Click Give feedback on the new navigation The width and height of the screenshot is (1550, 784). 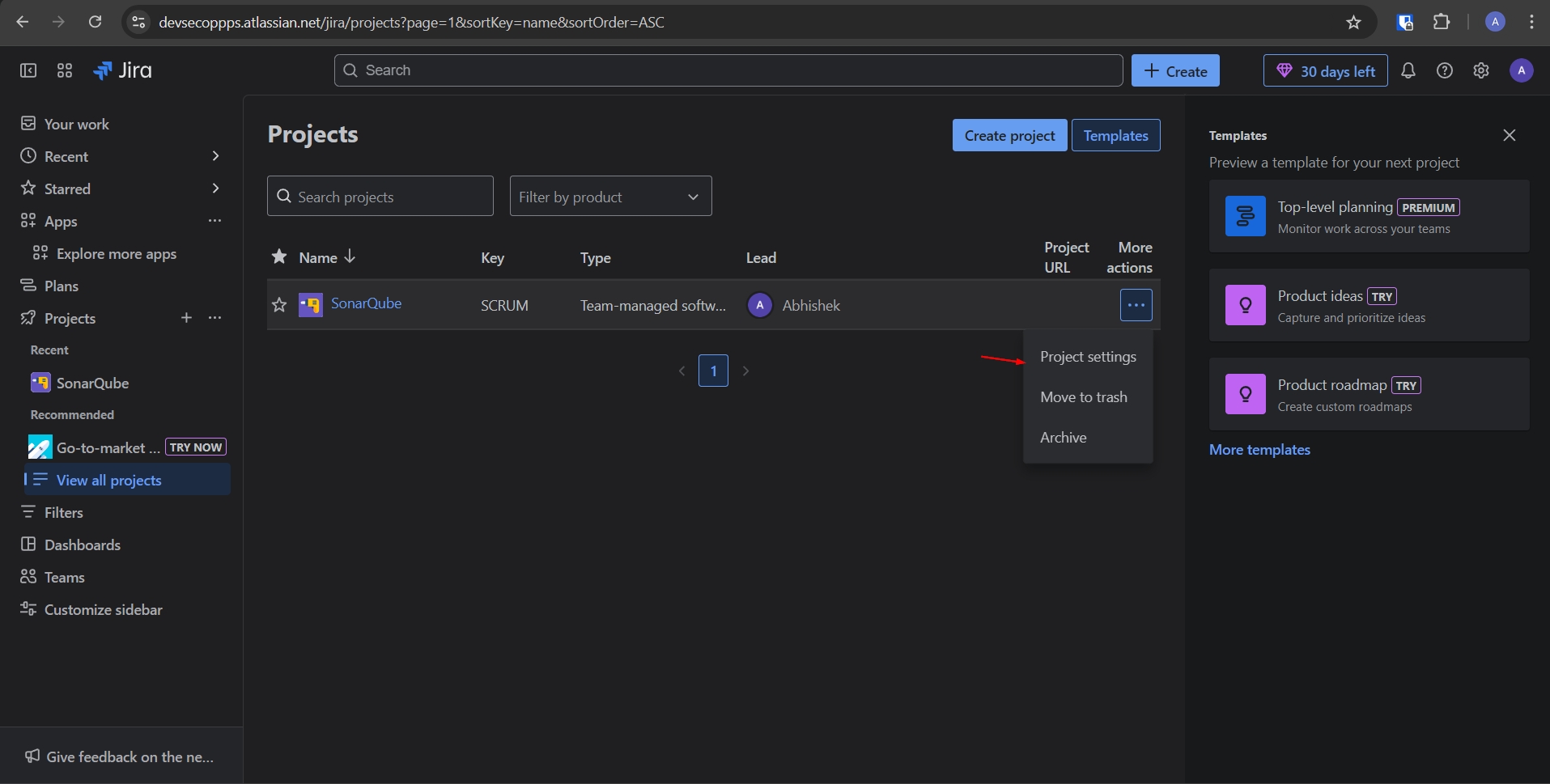(120, 756)
